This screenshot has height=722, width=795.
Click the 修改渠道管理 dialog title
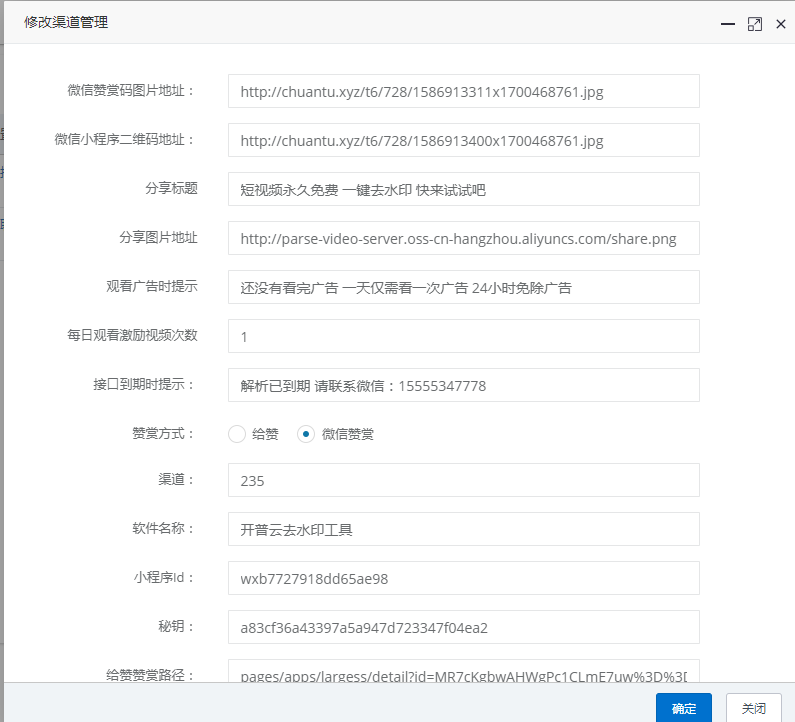66,22
